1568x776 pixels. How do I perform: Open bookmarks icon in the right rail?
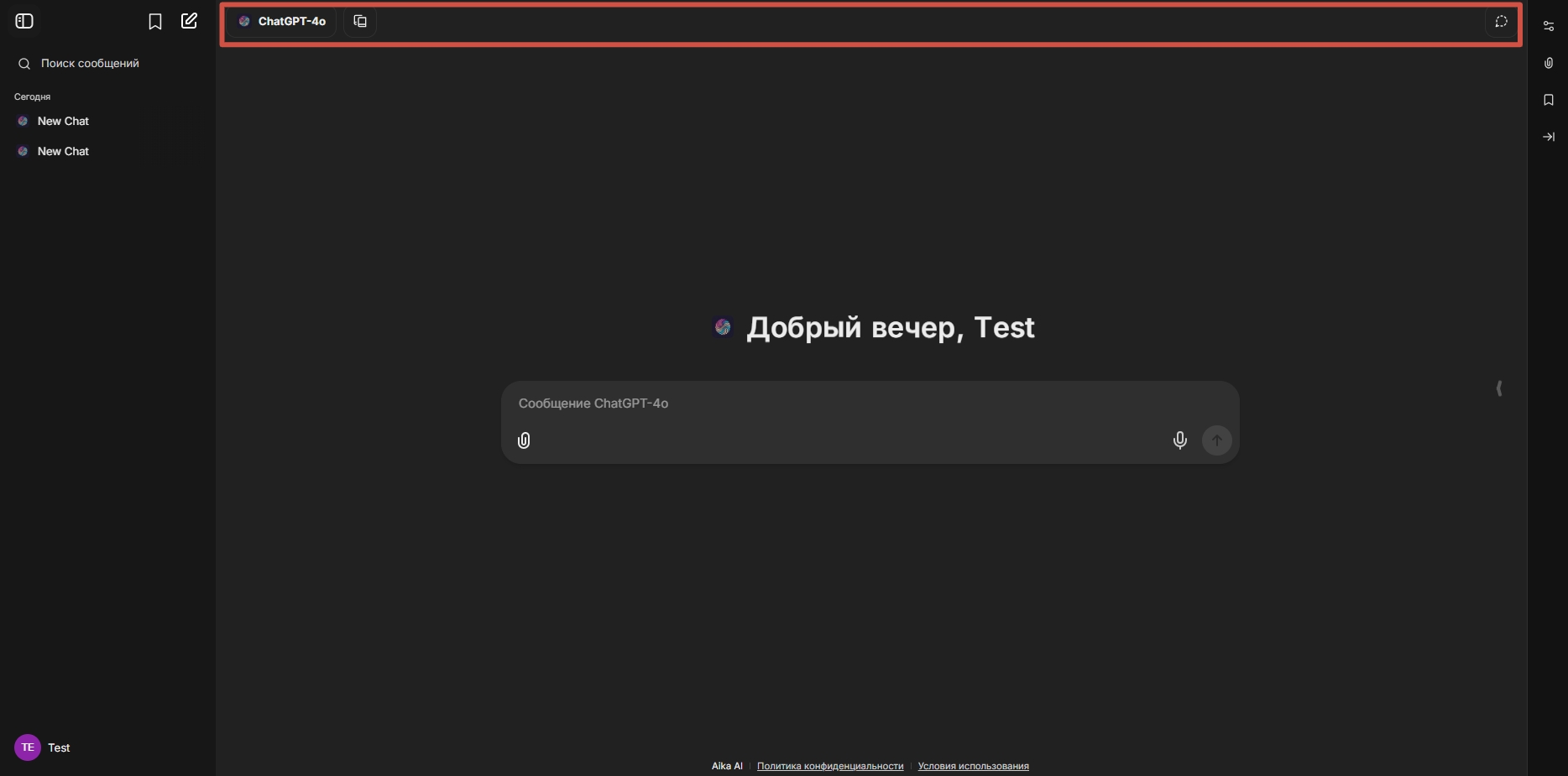(x=1549, y=100)
